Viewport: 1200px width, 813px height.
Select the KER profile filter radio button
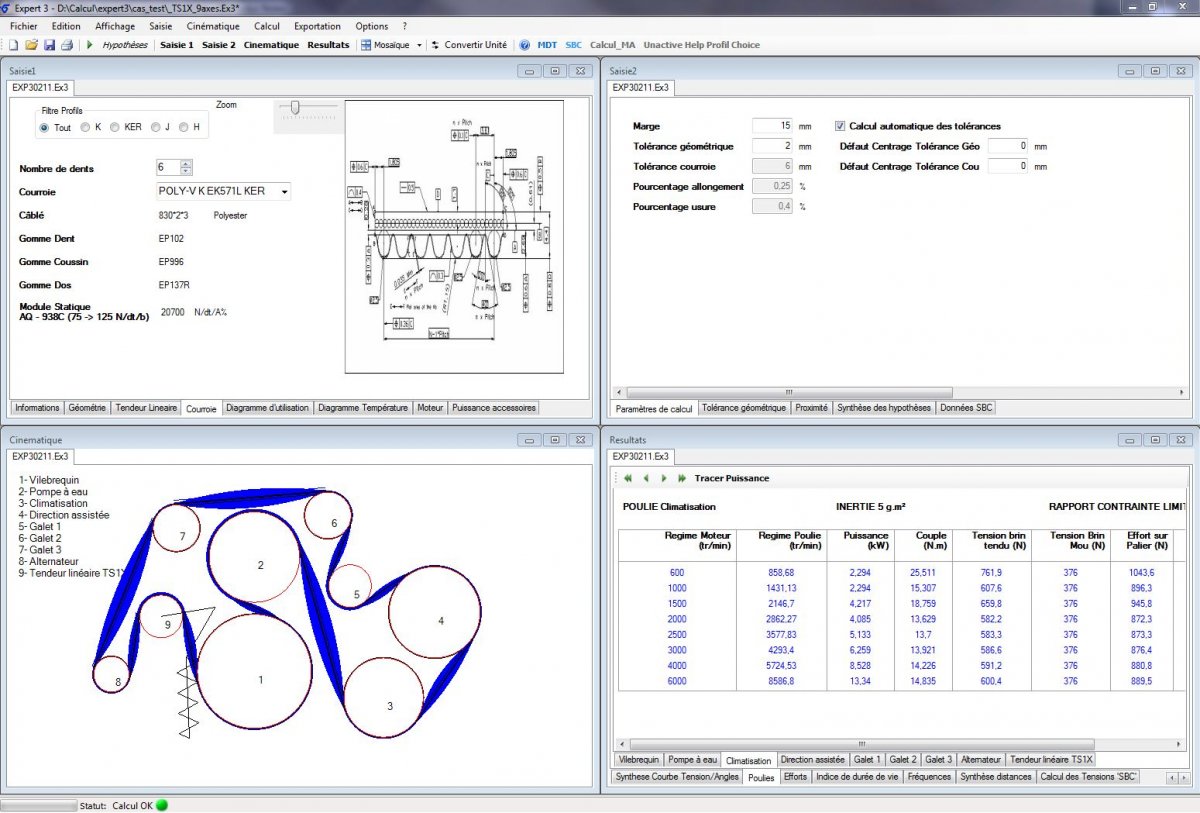[115, 128]
